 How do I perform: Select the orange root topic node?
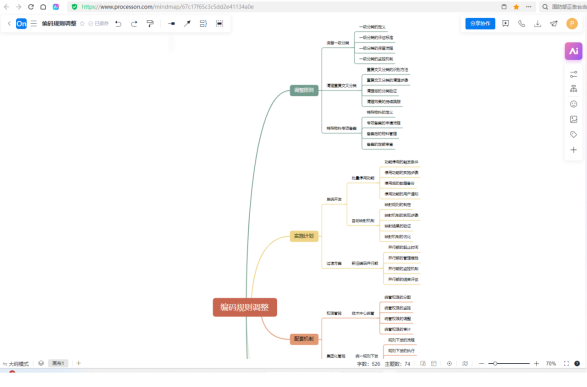tap(245, 307)
